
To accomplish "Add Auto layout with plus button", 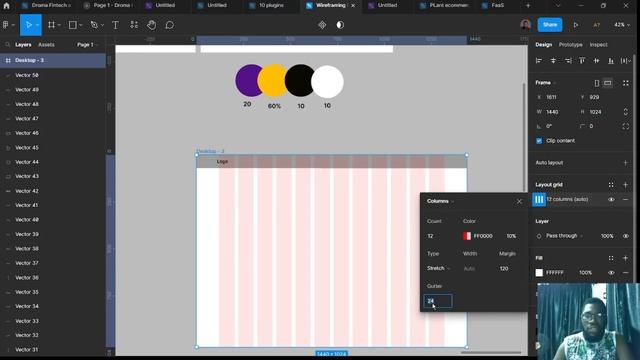I will point(625,162).
